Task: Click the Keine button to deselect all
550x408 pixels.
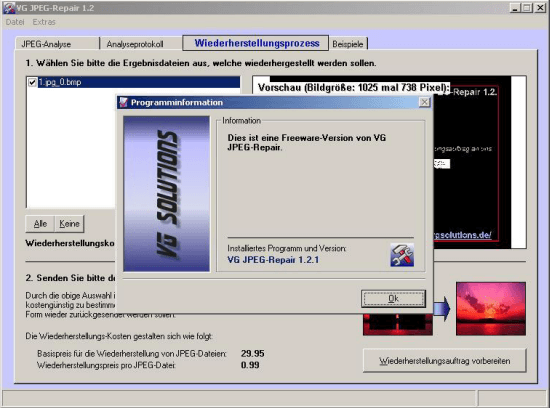Action: click(69, 224)
